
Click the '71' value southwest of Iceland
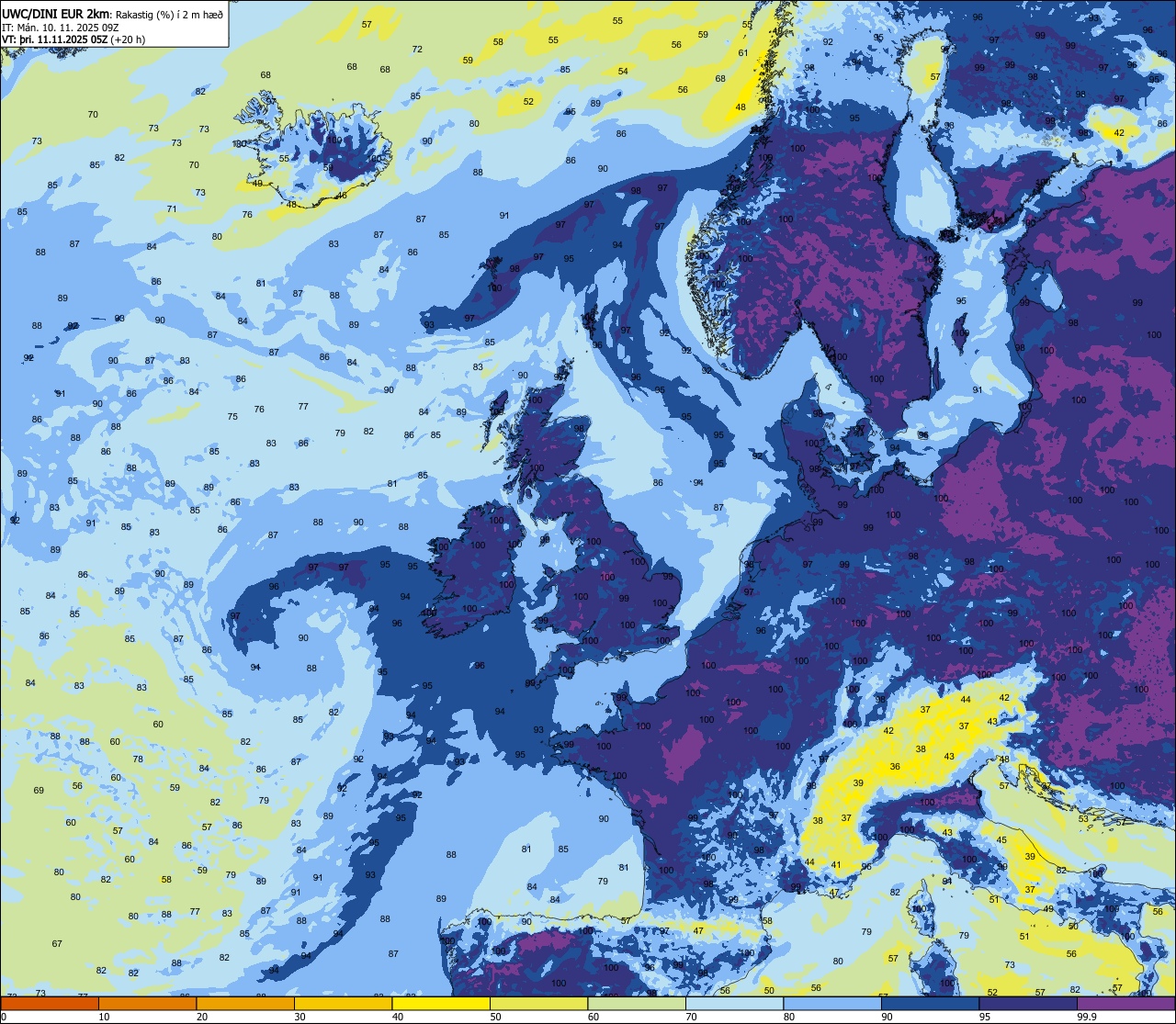[172, 208]
